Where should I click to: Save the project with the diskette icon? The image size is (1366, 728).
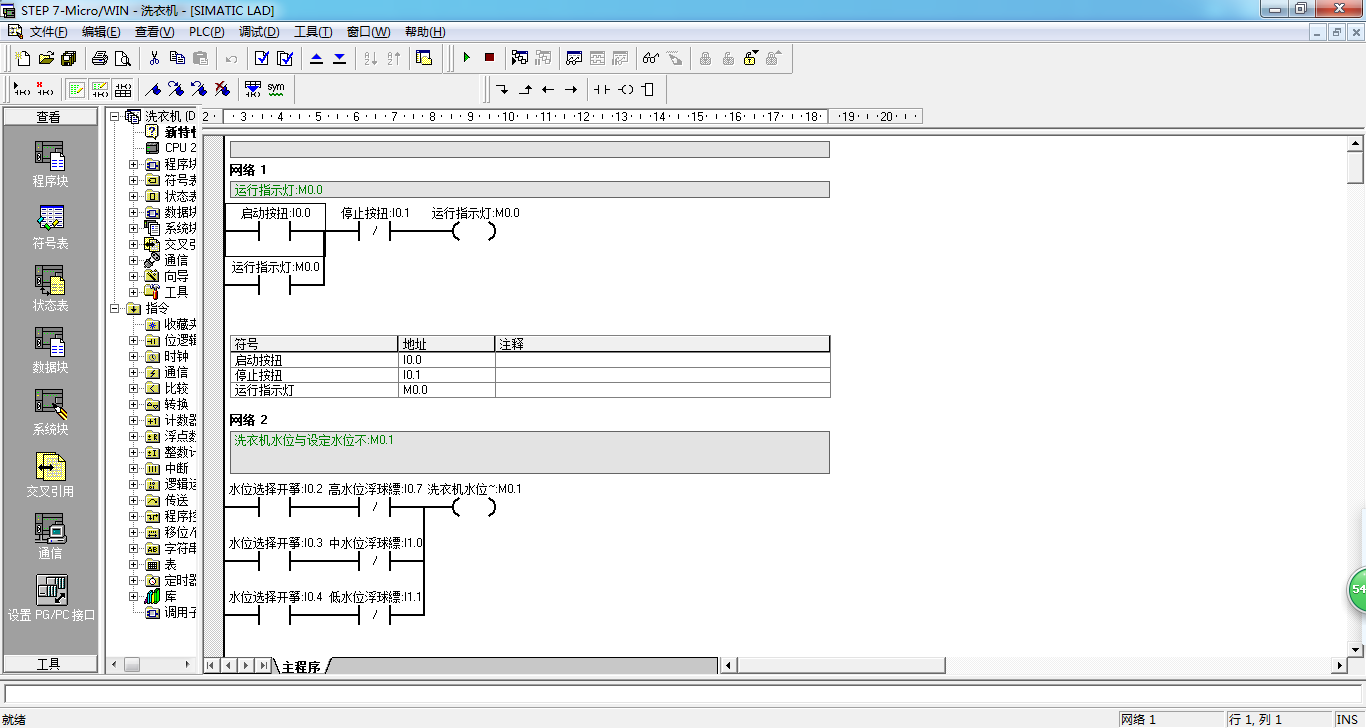68,58
